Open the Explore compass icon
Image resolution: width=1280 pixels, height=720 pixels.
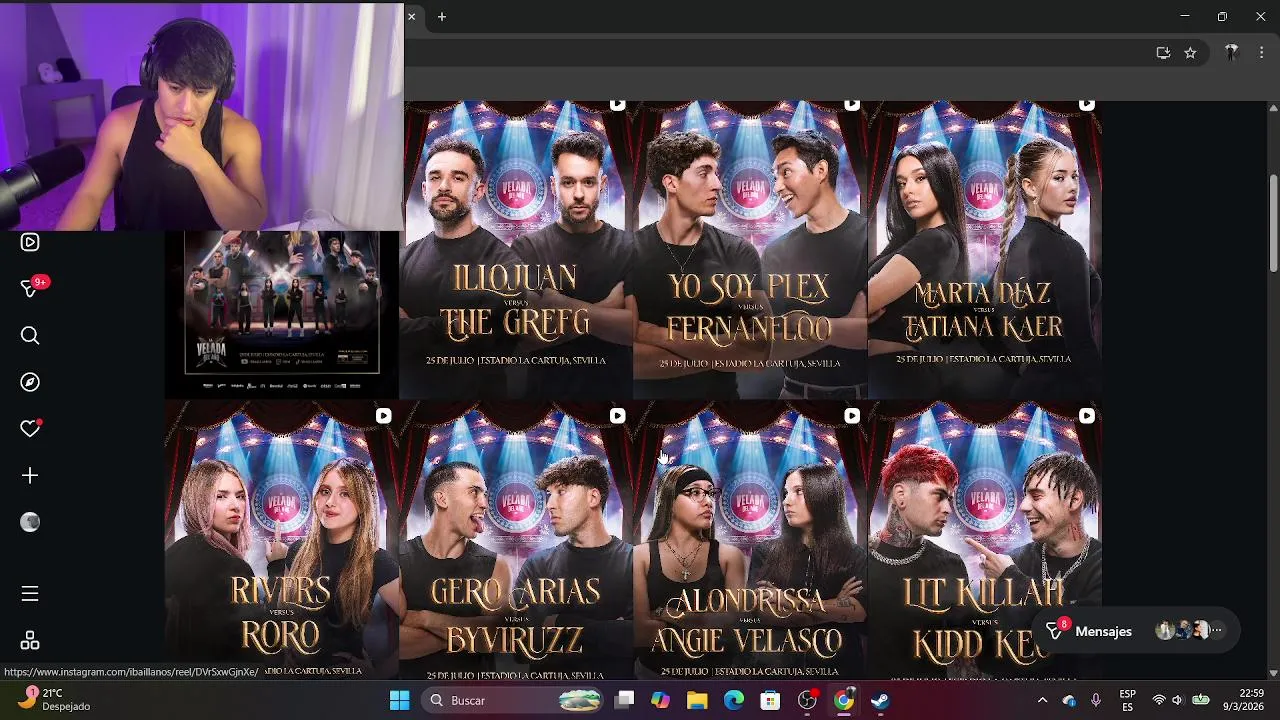[x=30, y=382]
